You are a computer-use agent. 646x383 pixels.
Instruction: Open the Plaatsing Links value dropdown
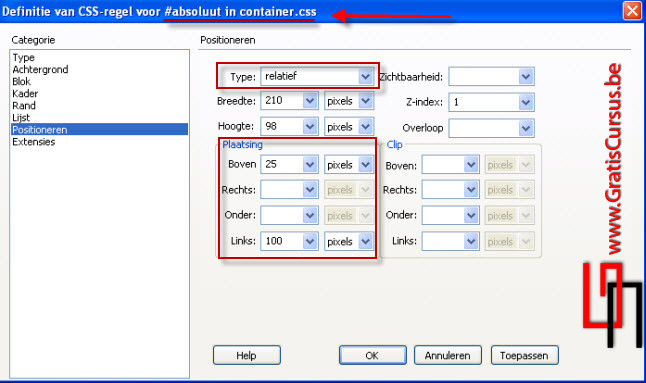coord(310,241)
